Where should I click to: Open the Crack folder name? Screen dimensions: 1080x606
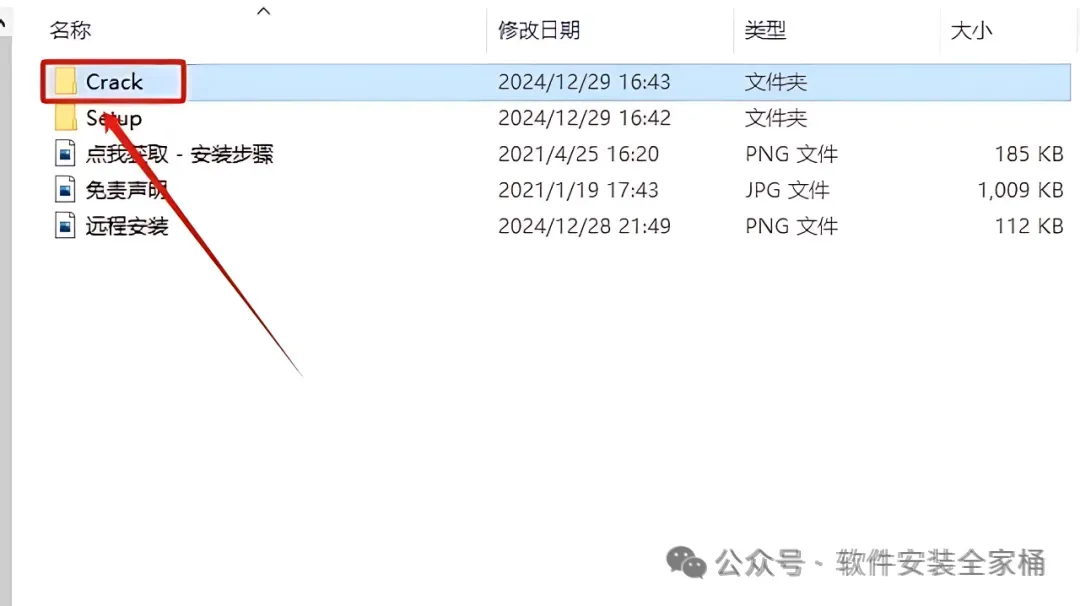(x=114, y=82)
